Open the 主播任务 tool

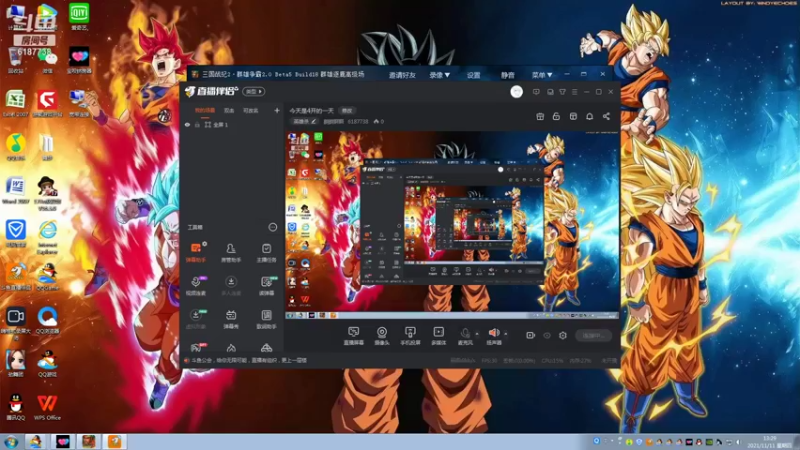[x=266, y=252]
